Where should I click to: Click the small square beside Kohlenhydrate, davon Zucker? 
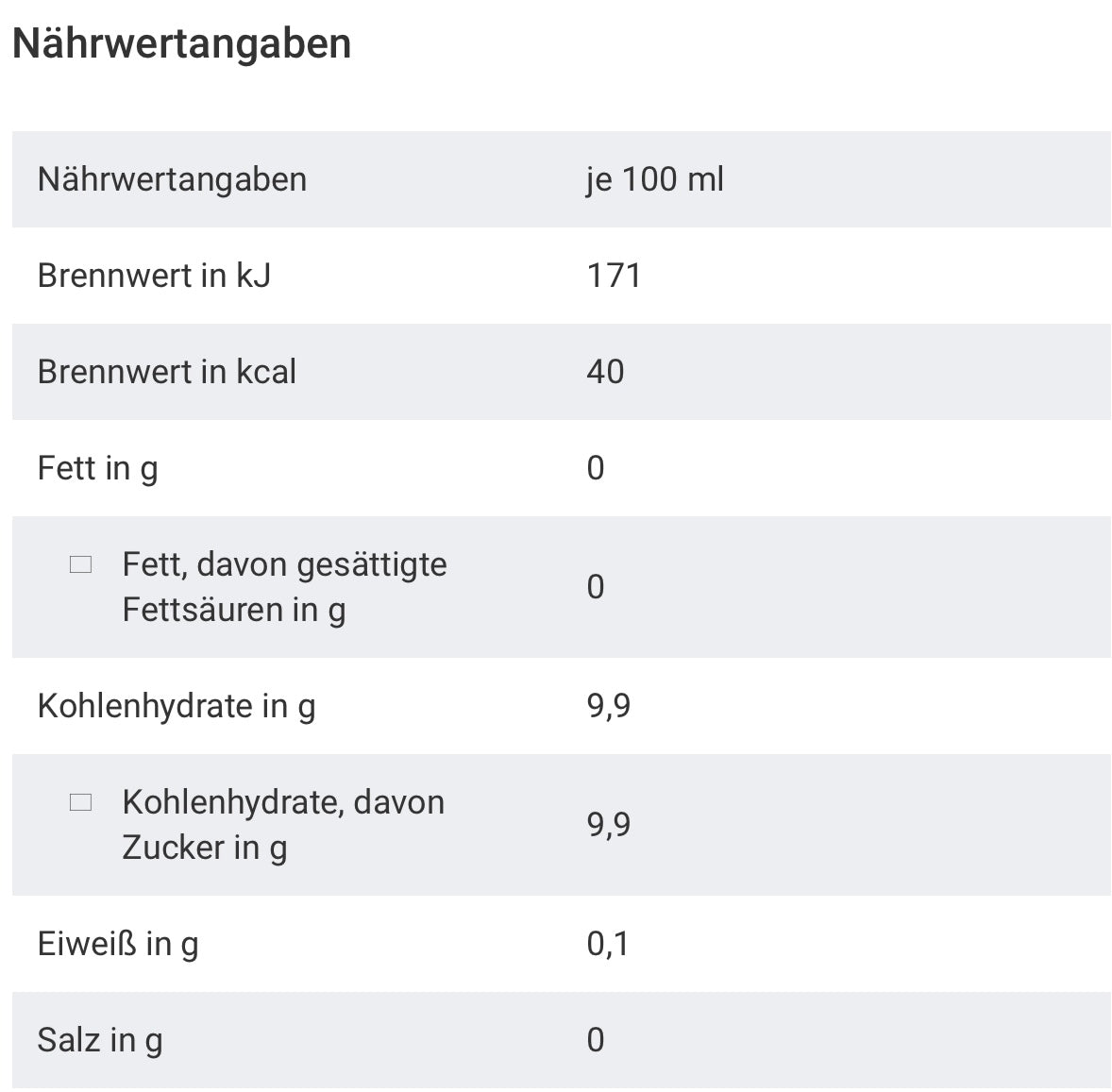[81, 803]
